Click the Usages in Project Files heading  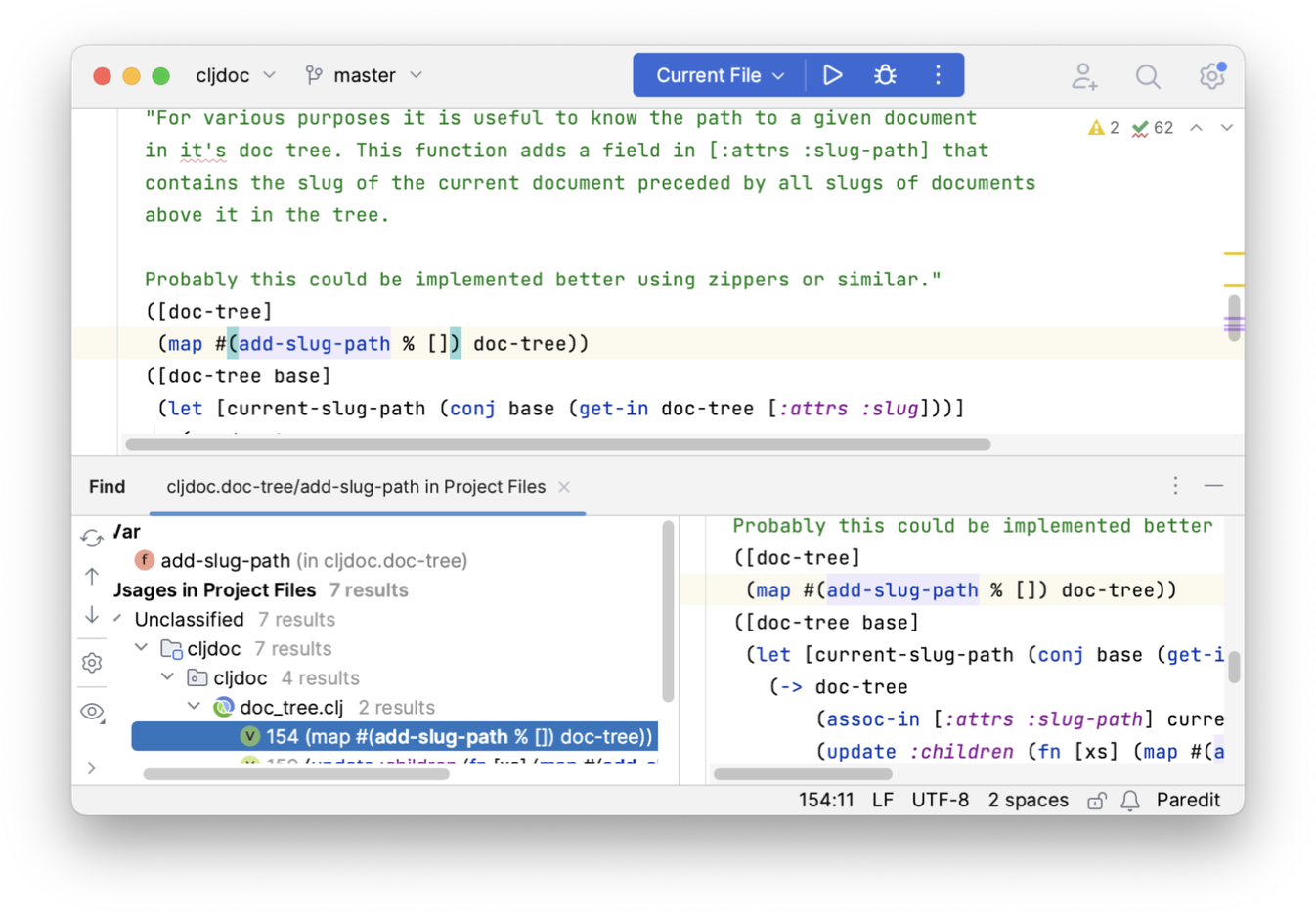(x=215, y=590)
